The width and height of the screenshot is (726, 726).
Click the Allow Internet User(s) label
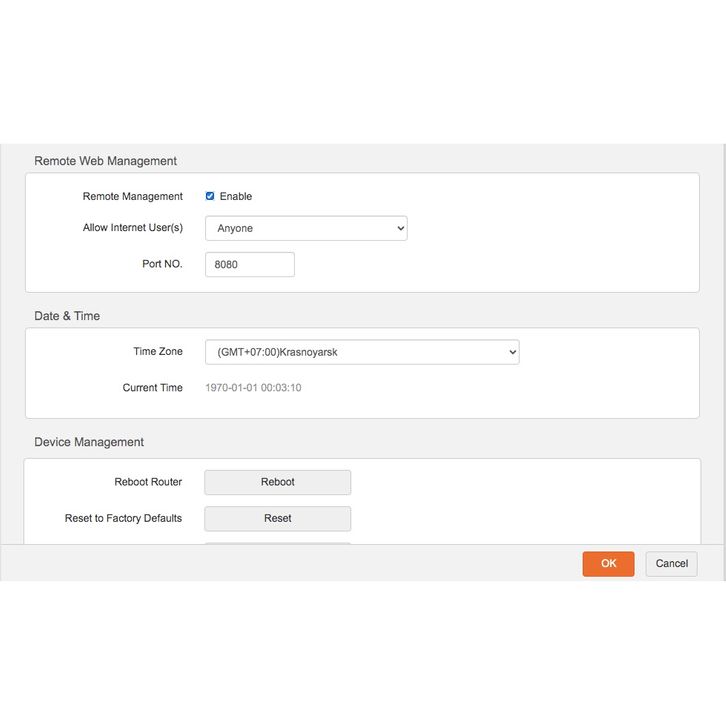[x=133, y=228]
